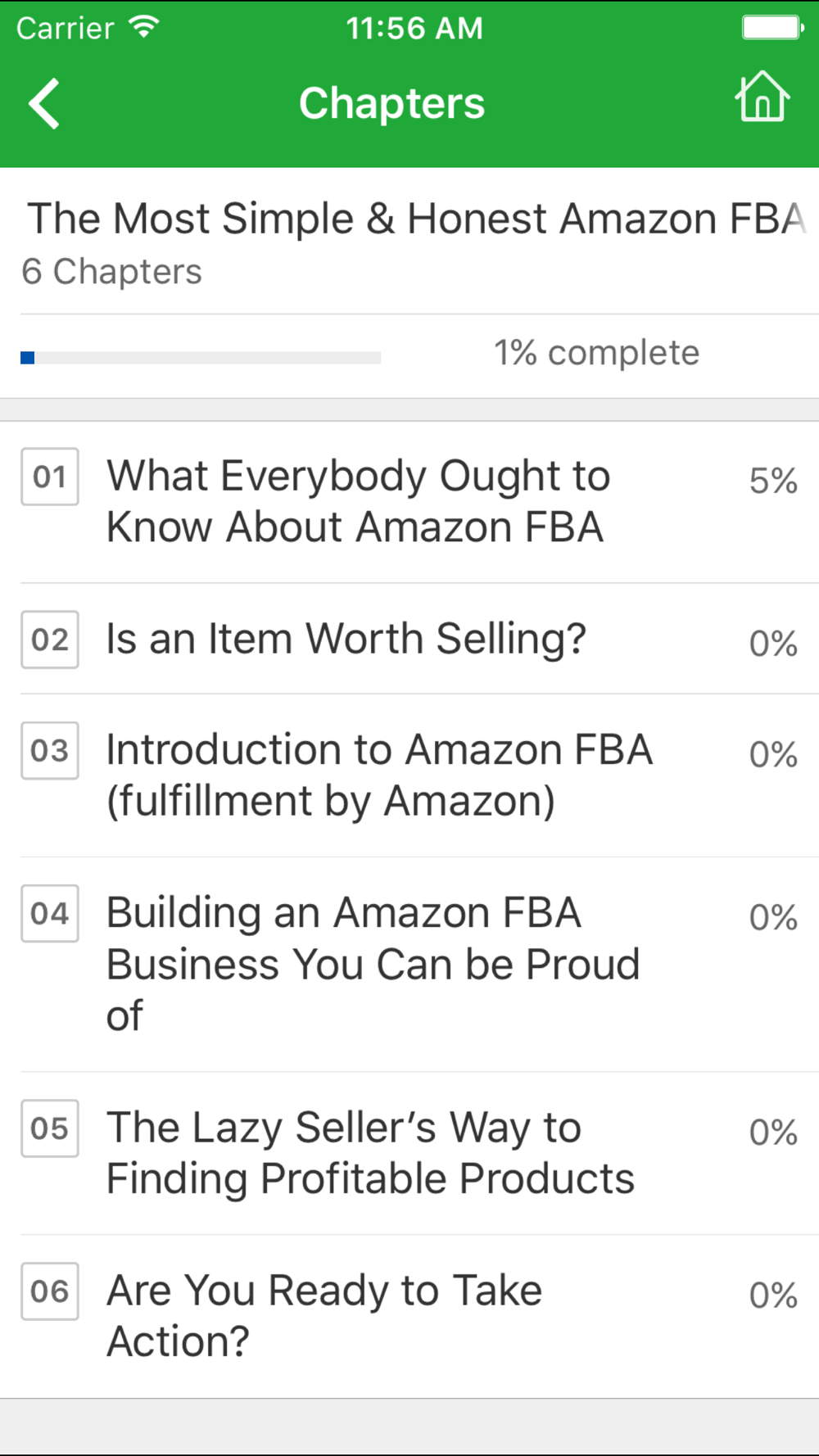Viewport: 819px width, 1456px height.
Task: Tap the 01 chapter number badge
Action: pyautogui.click(x=50, y=477)
